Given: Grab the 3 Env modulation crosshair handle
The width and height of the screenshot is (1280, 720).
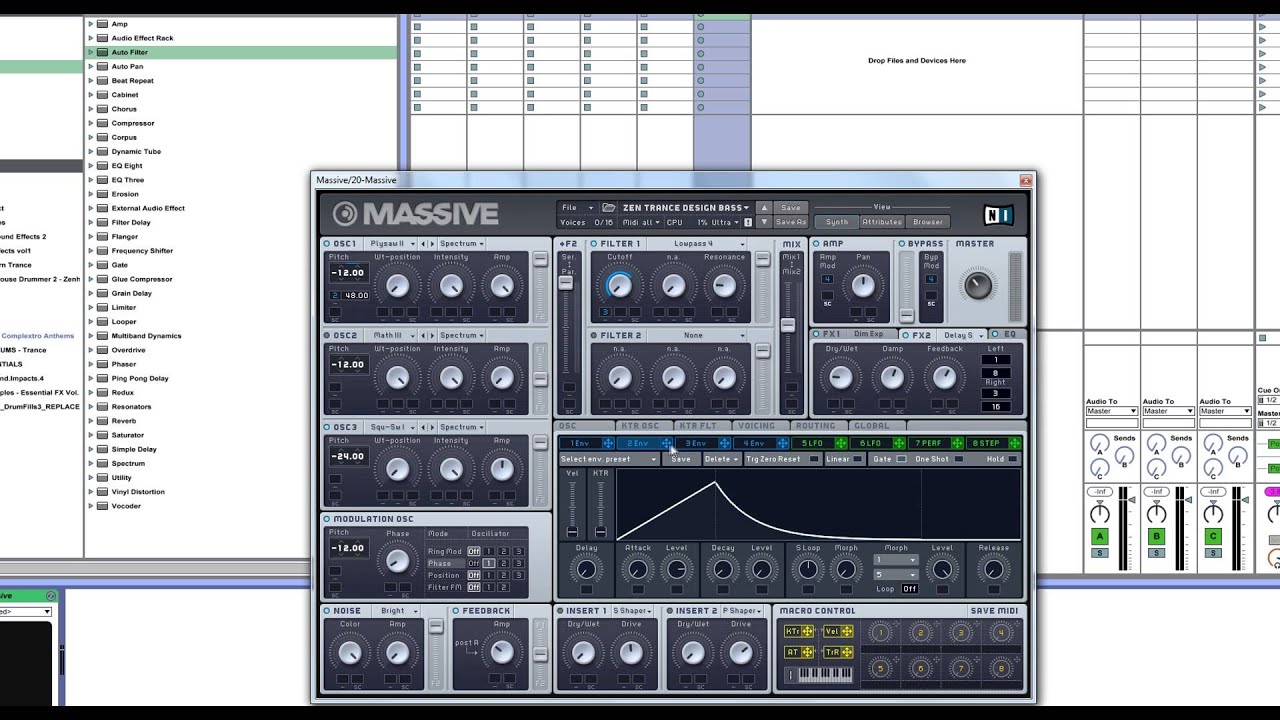Looking at the screenshot, I should [724, 443].
